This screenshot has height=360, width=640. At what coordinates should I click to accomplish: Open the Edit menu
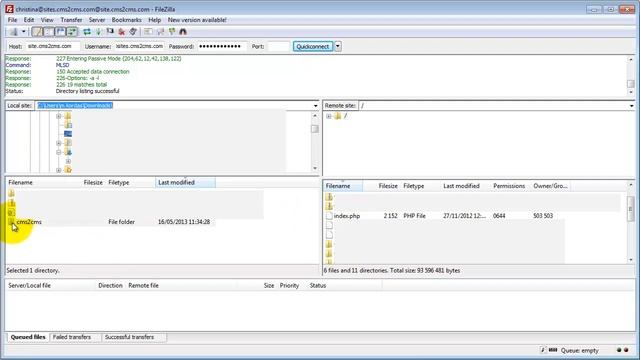click(x=29, y=20)
